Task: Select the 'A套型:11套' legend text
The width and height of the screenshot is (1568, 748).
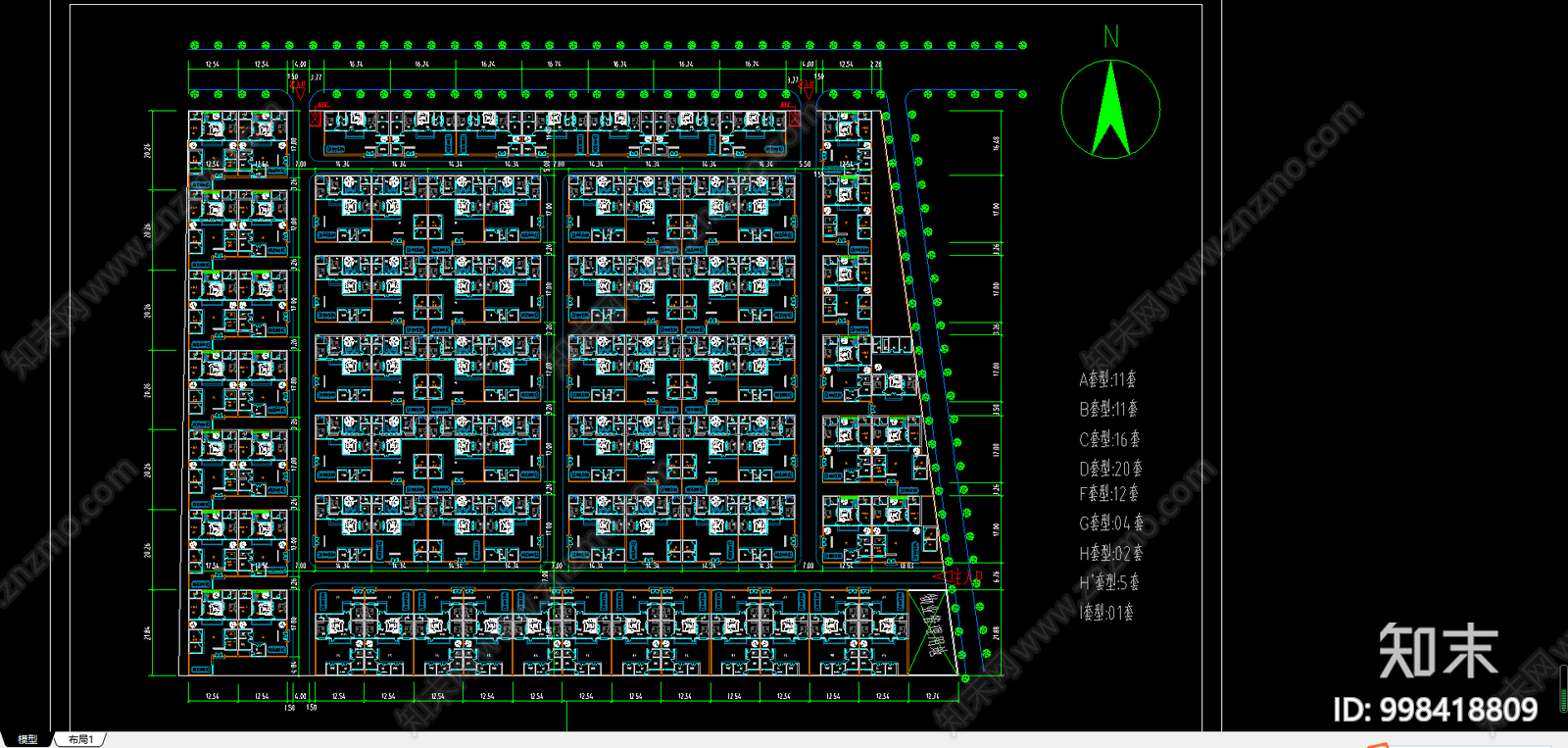Action: click(1108, 379)
